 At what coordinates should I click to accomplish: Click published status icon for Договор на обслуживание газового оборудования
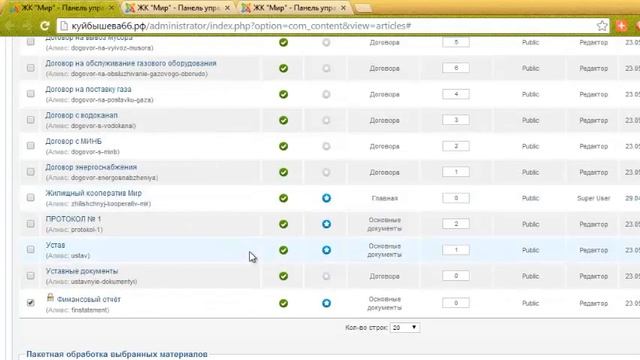click(283, 68)
